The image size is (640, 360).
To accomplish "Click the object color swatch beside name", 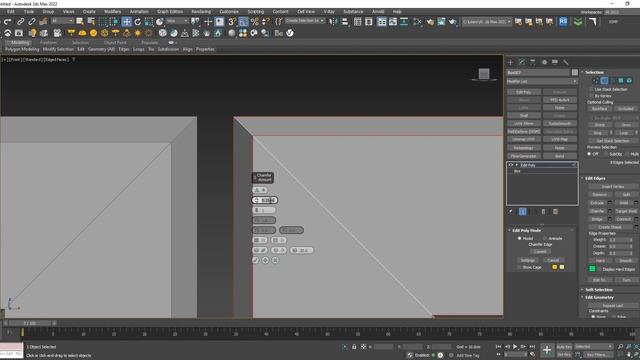I will [x=575, y=73].
